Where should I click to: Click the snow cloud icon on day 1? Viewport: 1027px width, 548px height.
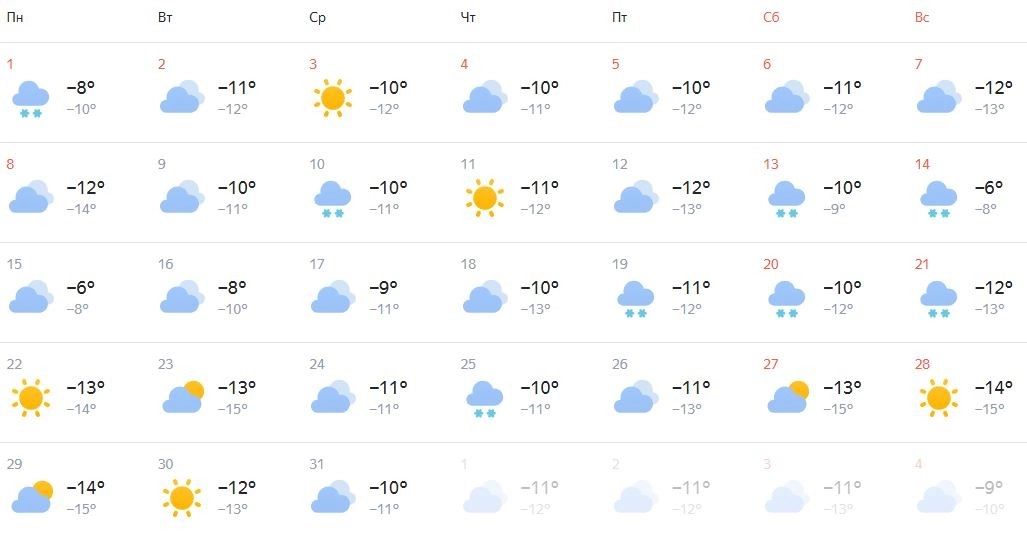[30, 99]
